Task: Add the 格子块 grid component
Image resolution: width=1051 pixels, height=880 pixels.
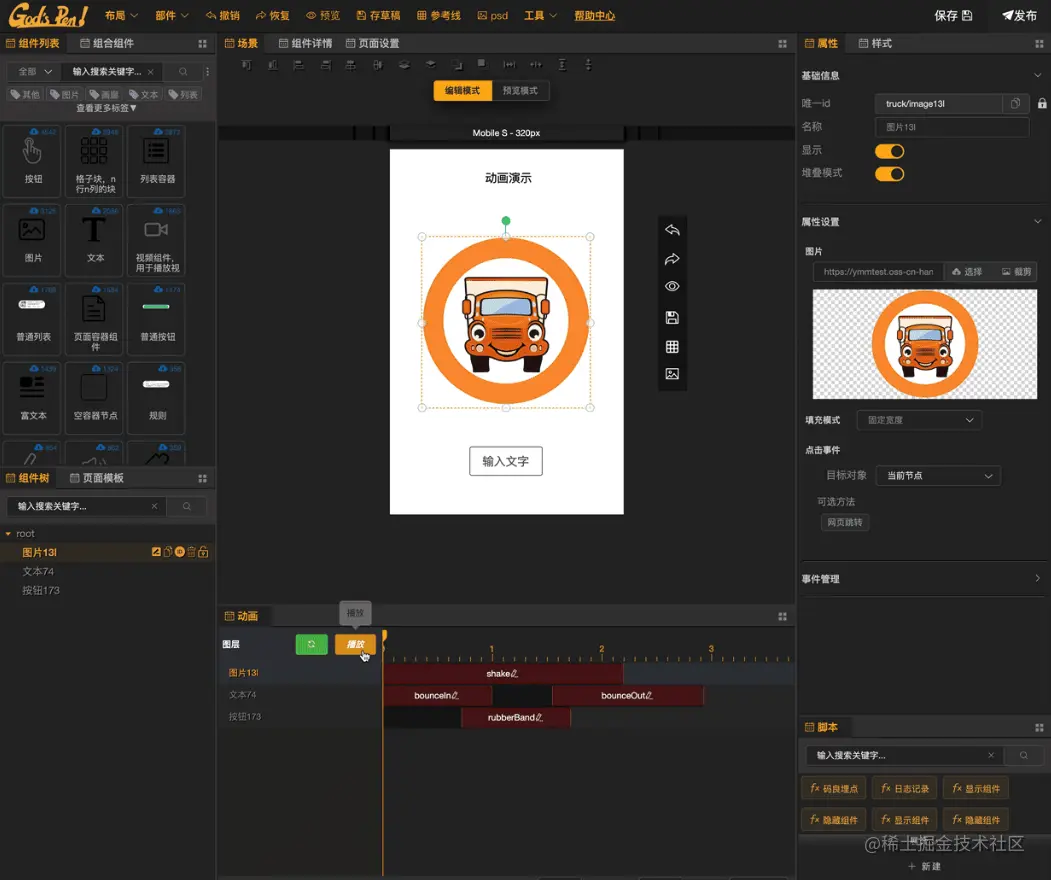Action: coord(95,161)
